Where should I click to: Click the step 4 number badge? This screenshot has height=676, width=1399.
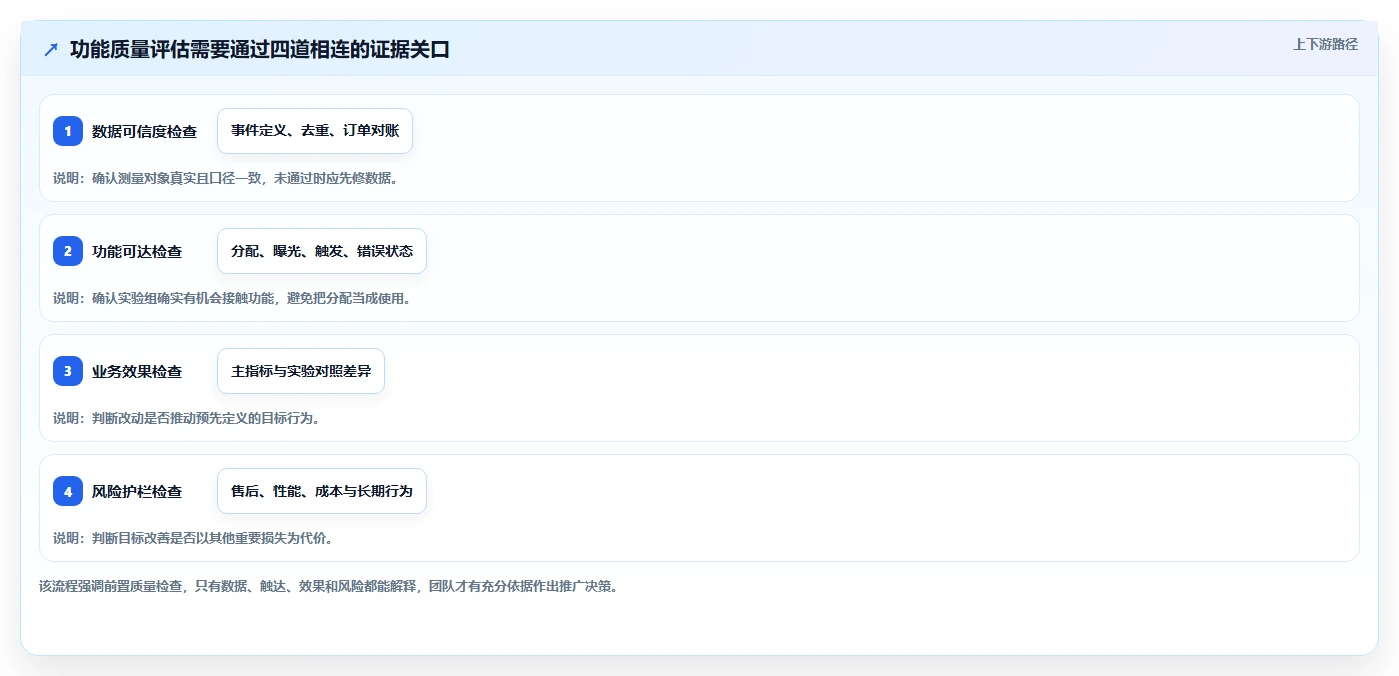click(68, 491)
